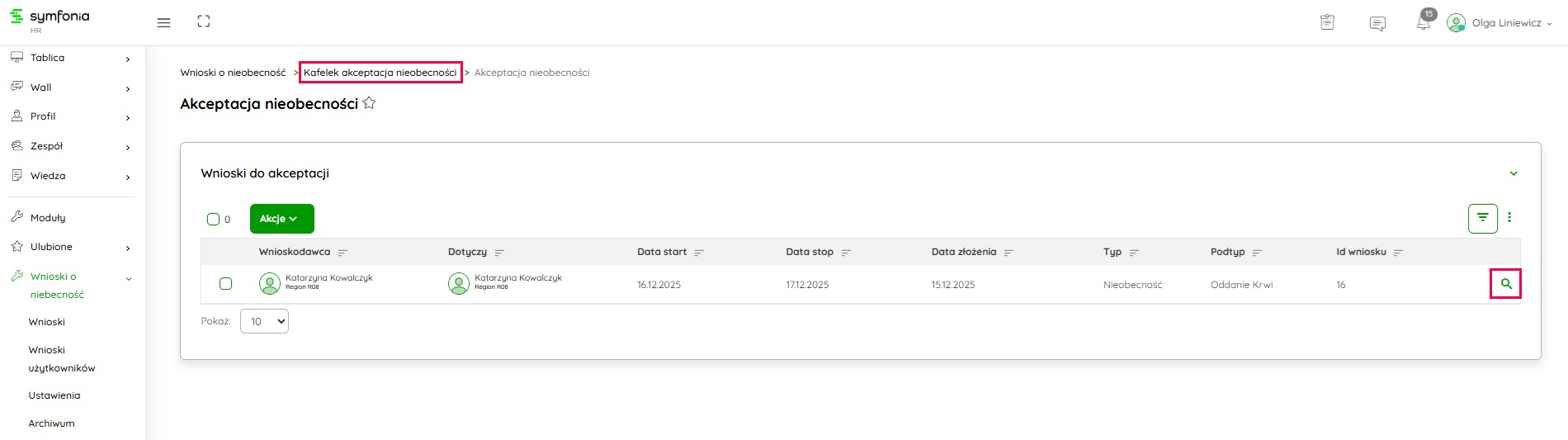The width and height of the screenshot is (1568, 440).
Task: Toggle fullscreen mode icon
Action: [x=204, y=22]
